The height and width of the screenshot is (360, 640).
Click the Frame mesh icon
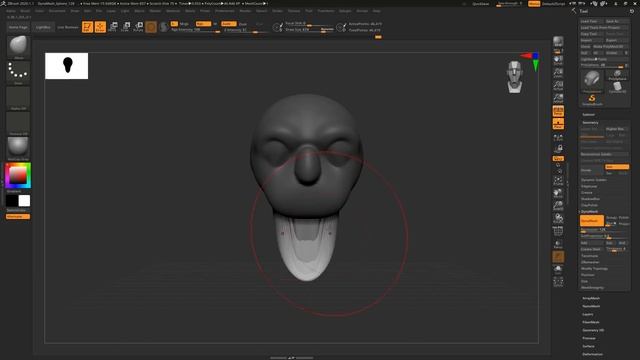click(x=558, y=180)
